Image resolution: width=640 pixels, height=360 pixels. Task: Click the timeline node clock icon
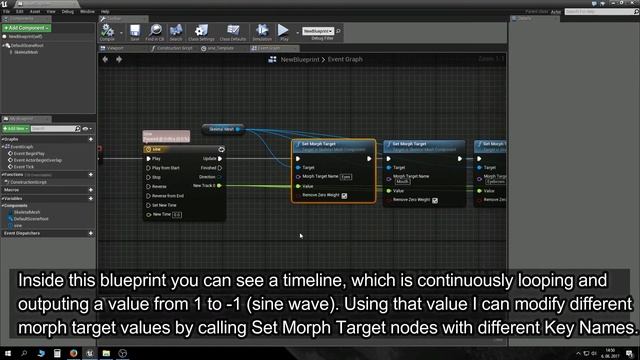(149, 149)
